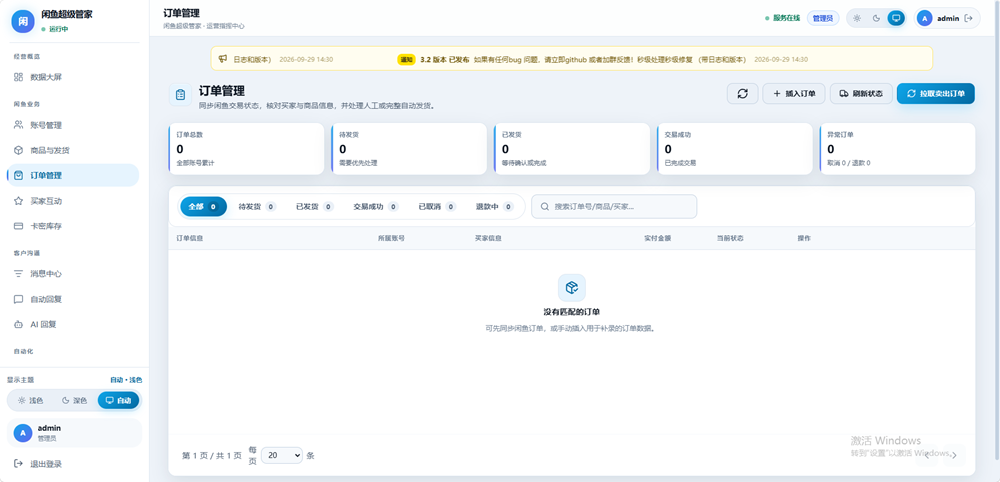This screenshot has height=482, width=1000.
Task: Click the blue 拉取卖出订单 button
Action: point(936,93)
